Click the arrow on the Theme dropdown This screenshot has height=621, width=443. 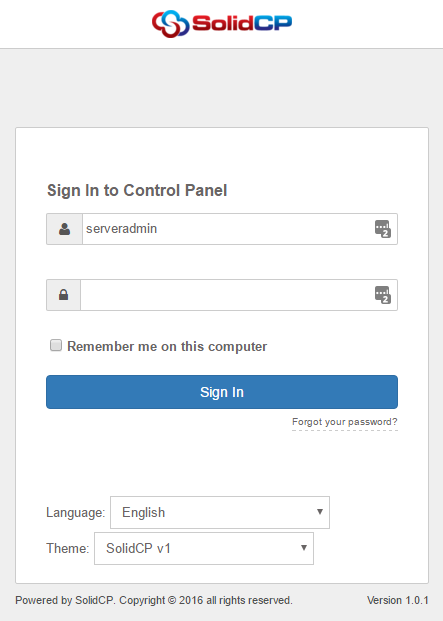[304, 548]
